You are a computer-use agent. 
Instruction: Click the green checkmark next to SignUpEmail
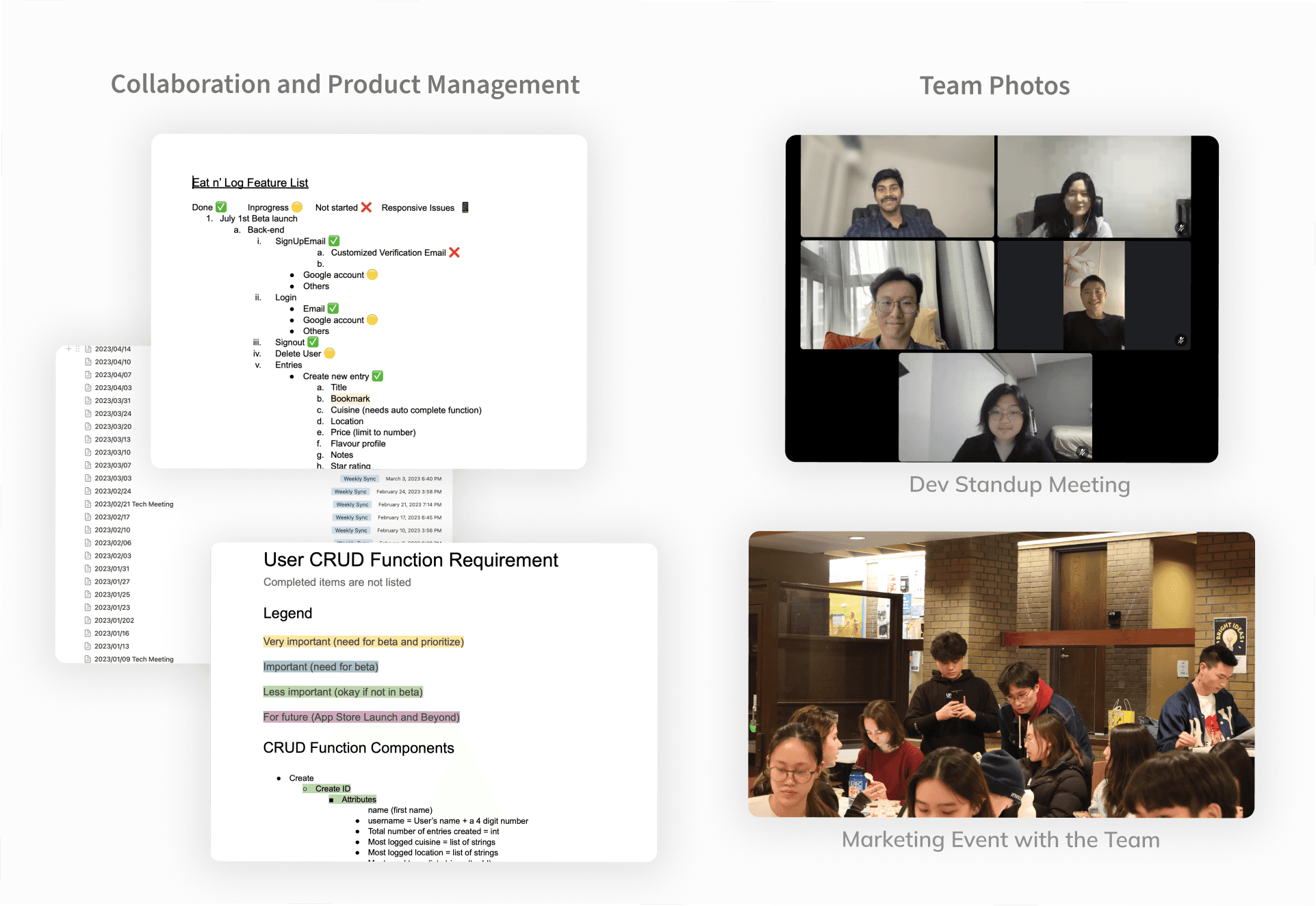pos(334,241)
